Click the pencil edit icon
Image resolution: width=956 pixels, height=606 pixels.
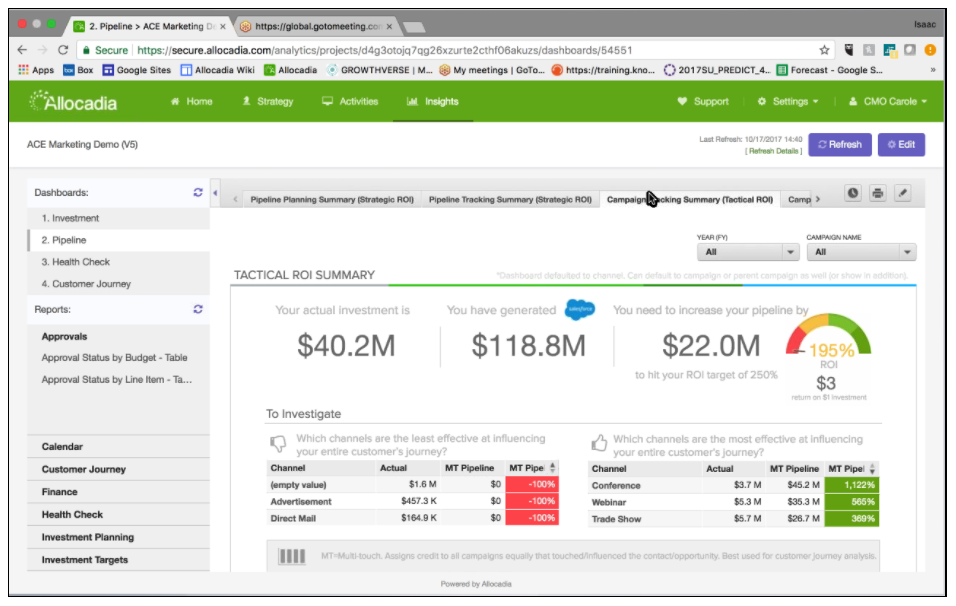902,193
